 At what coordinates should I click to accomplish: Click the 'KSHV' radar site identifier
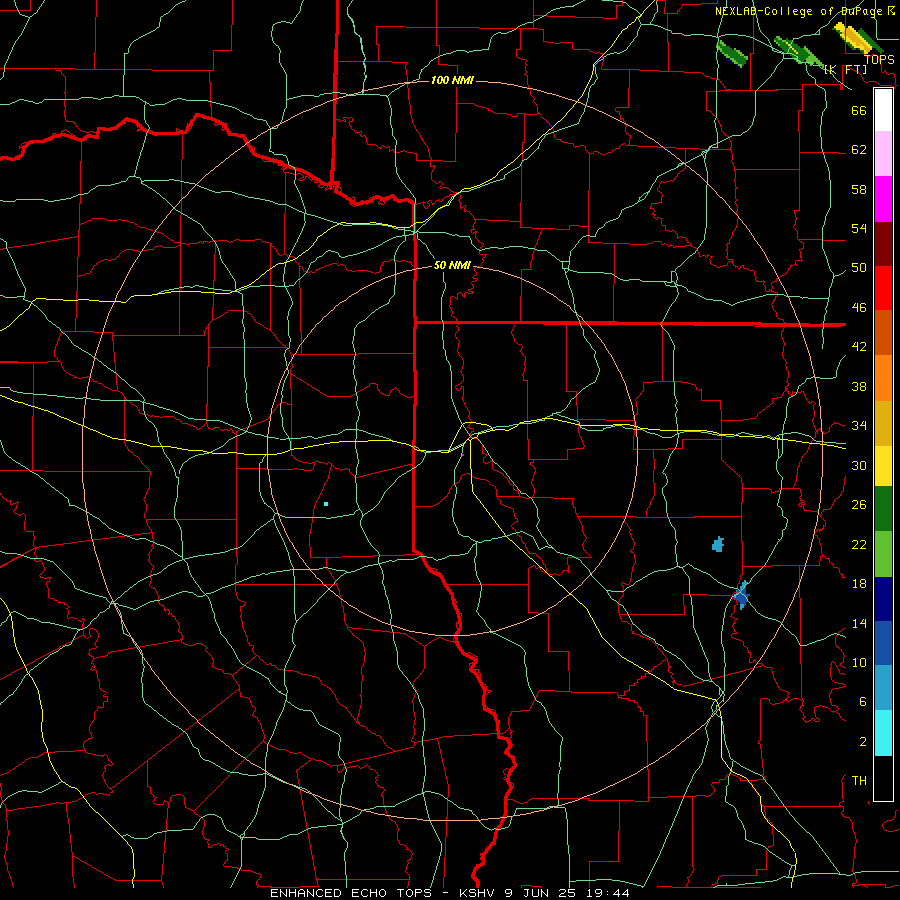[x=479, y=893]
